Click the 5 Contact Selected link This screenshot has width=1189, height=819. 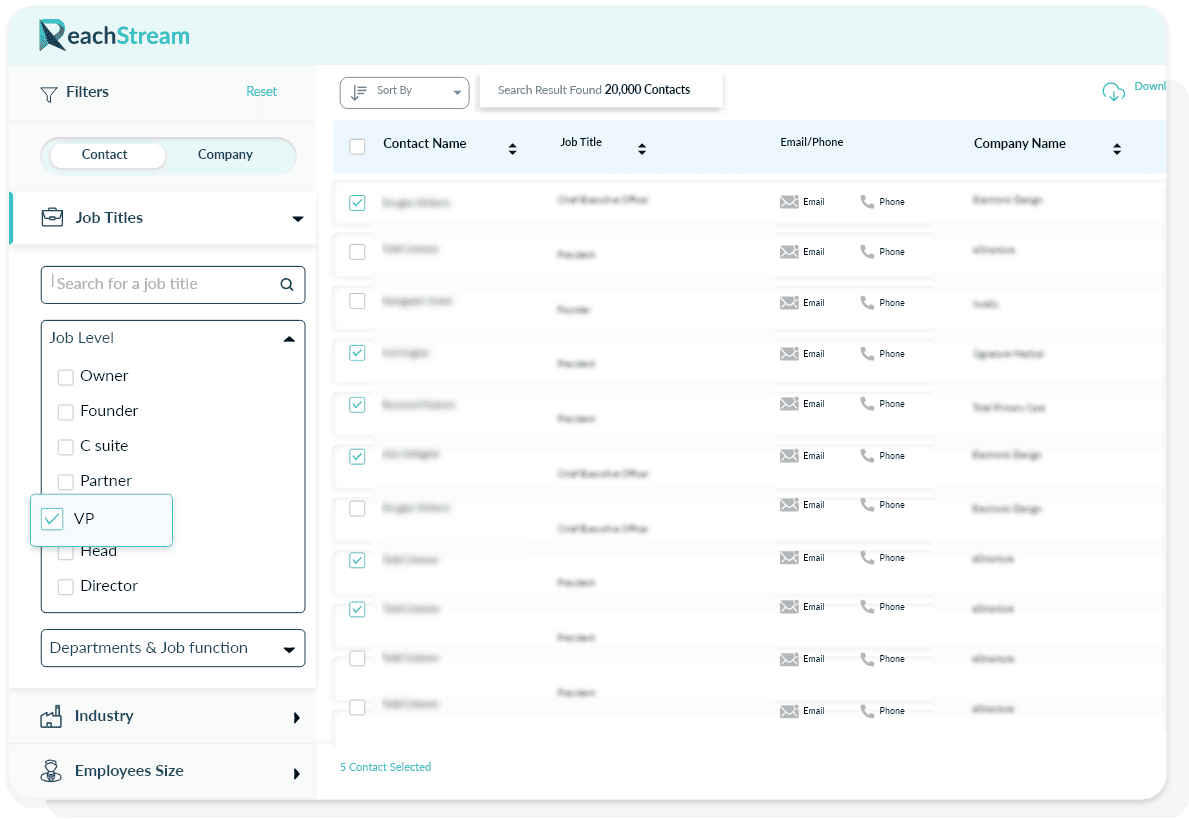385,767
